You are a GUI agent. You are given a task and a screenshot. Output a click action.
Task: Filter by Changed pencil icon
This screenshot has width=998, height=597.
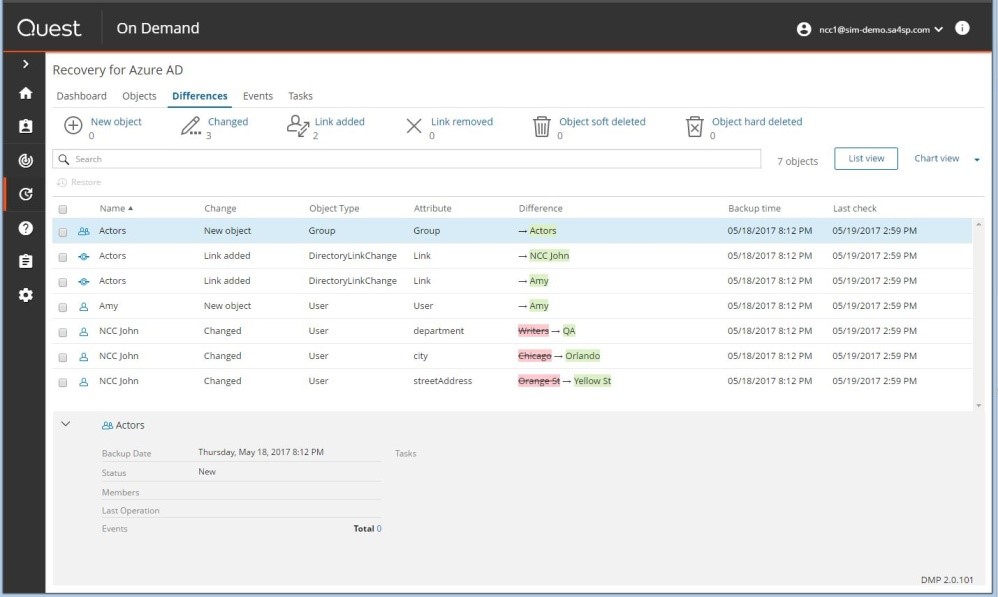click(190, 126)
